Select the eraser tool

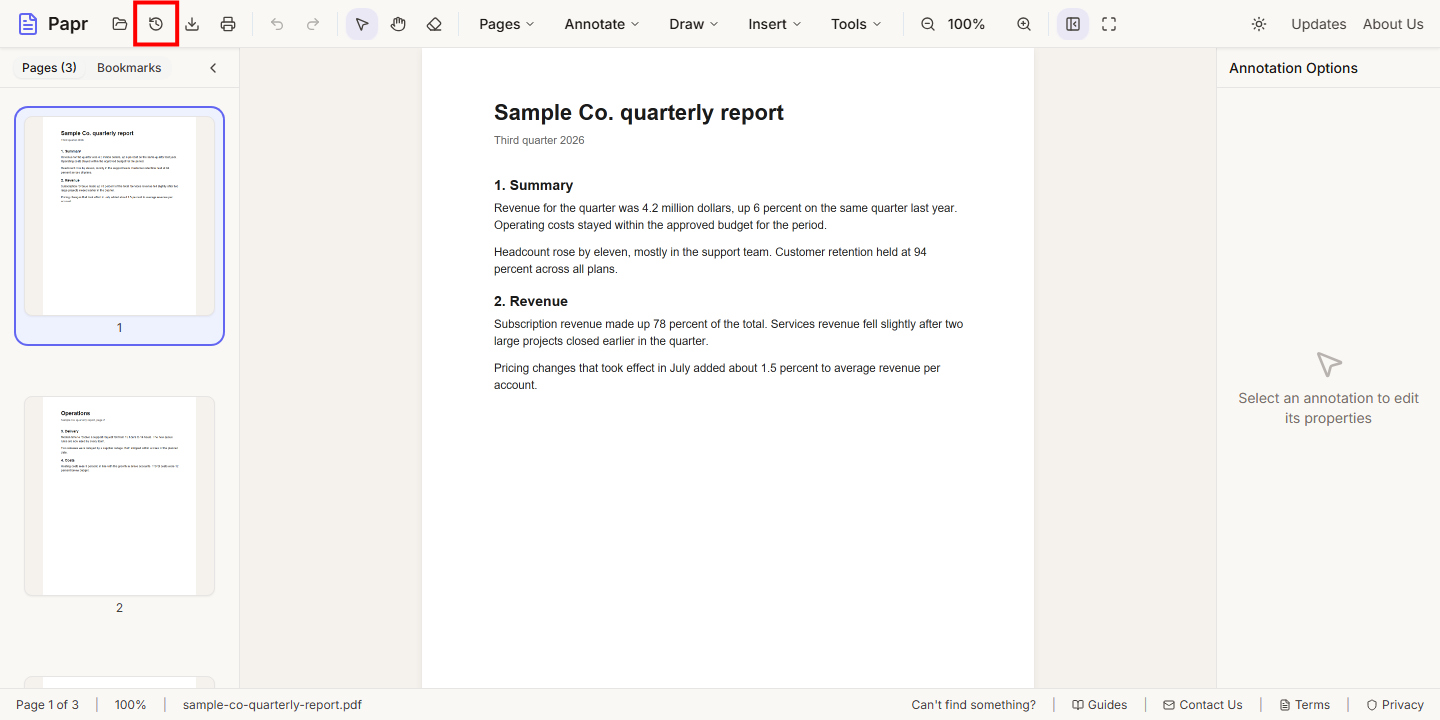[x=434, y=24]
